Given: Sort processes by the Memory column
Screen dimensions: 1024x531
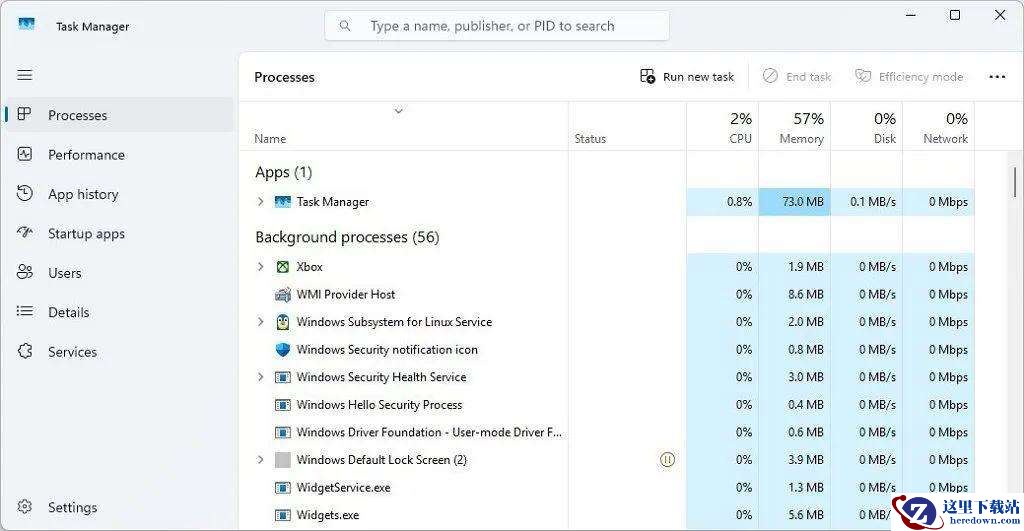Looking at the screenshot, I should pos(801,127).
